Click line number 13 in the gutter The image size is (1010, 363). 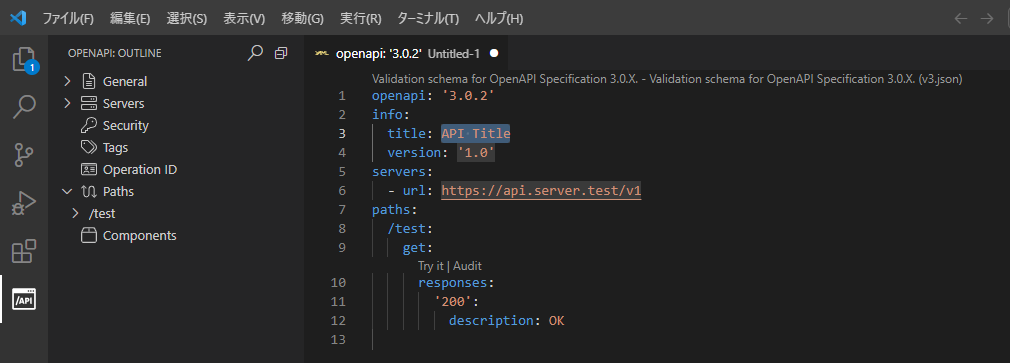tap(338, 339)
